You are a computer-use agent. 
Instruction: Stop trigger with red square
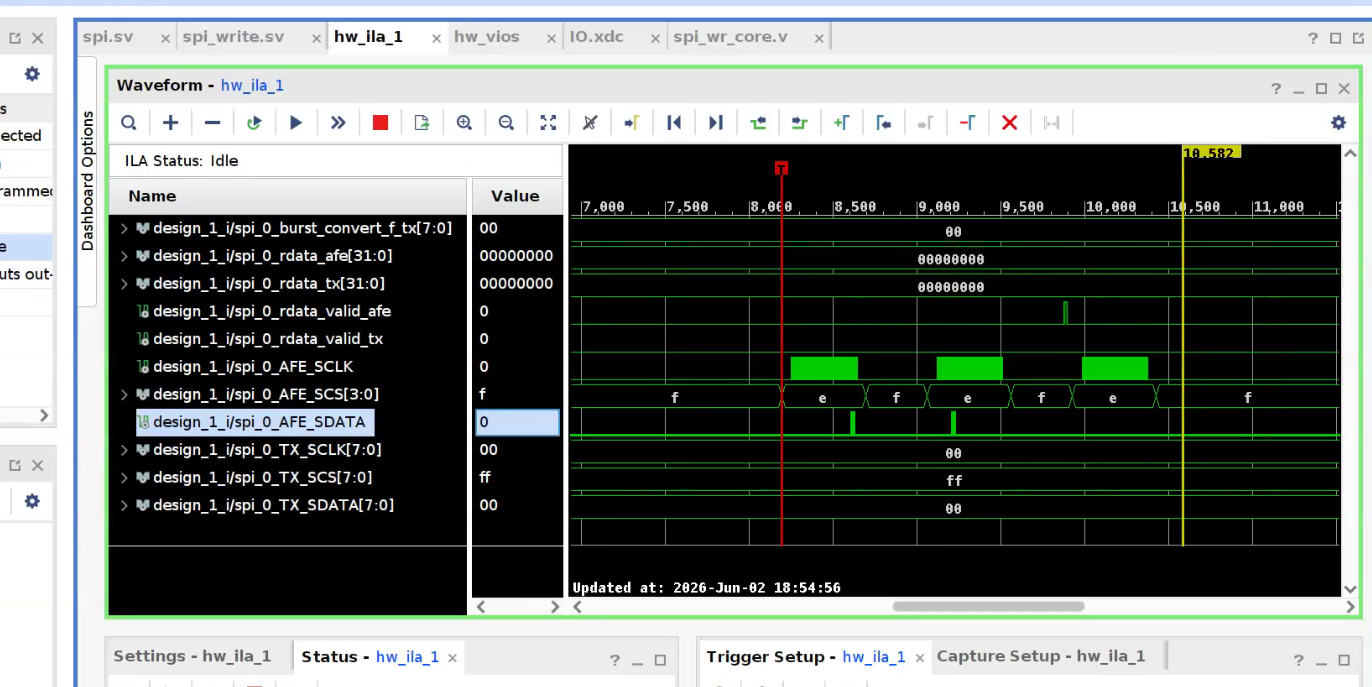point(380,122)
